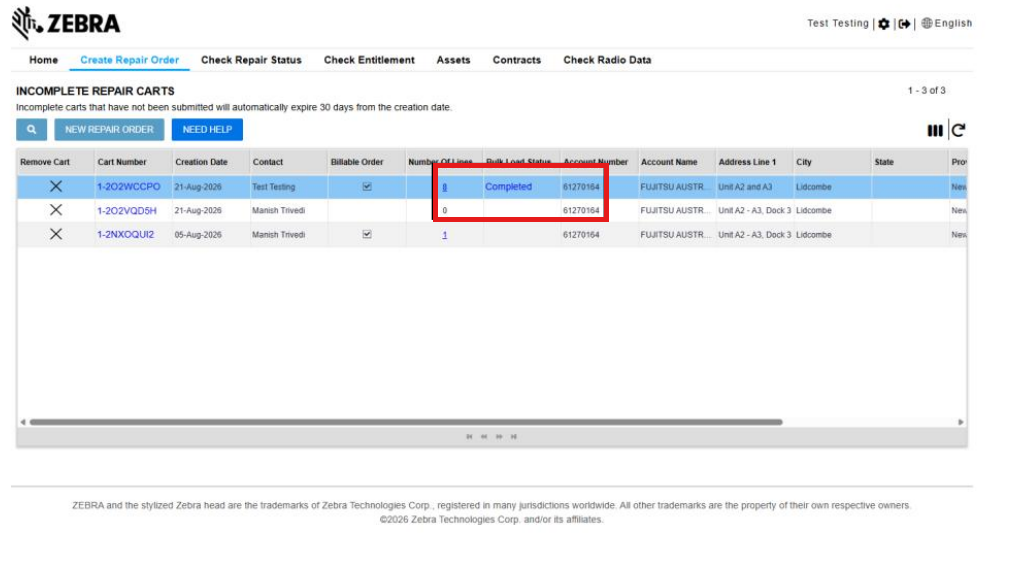Click right arrow of horizontal scrollbar
Screen dimensions: 1011x561
pyautogui.click(x=961, y=422)
